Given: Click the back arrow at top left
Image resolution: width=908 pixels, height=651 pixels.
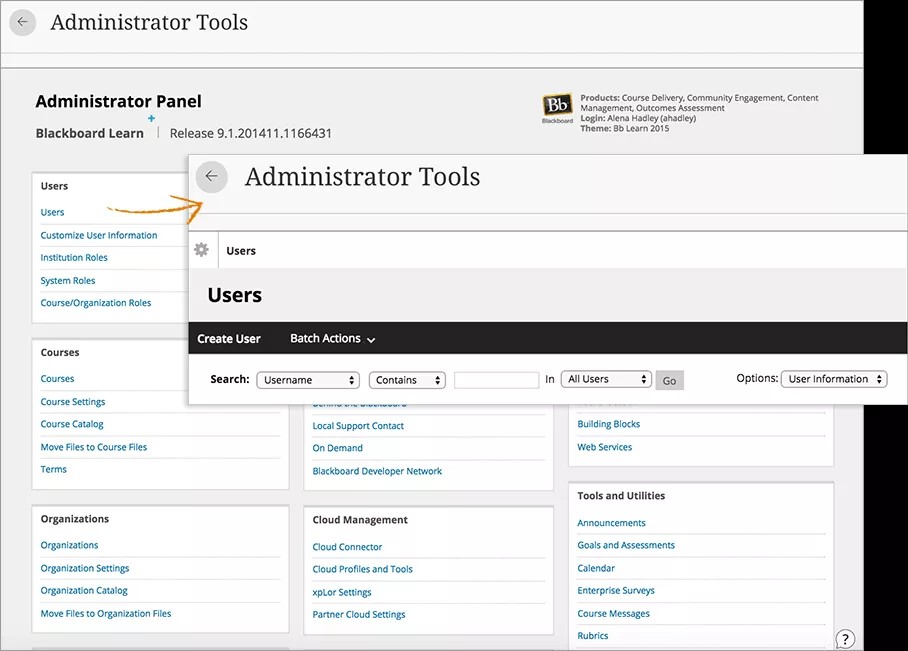Looking at the screenshot, I should [x=22, y=22].
